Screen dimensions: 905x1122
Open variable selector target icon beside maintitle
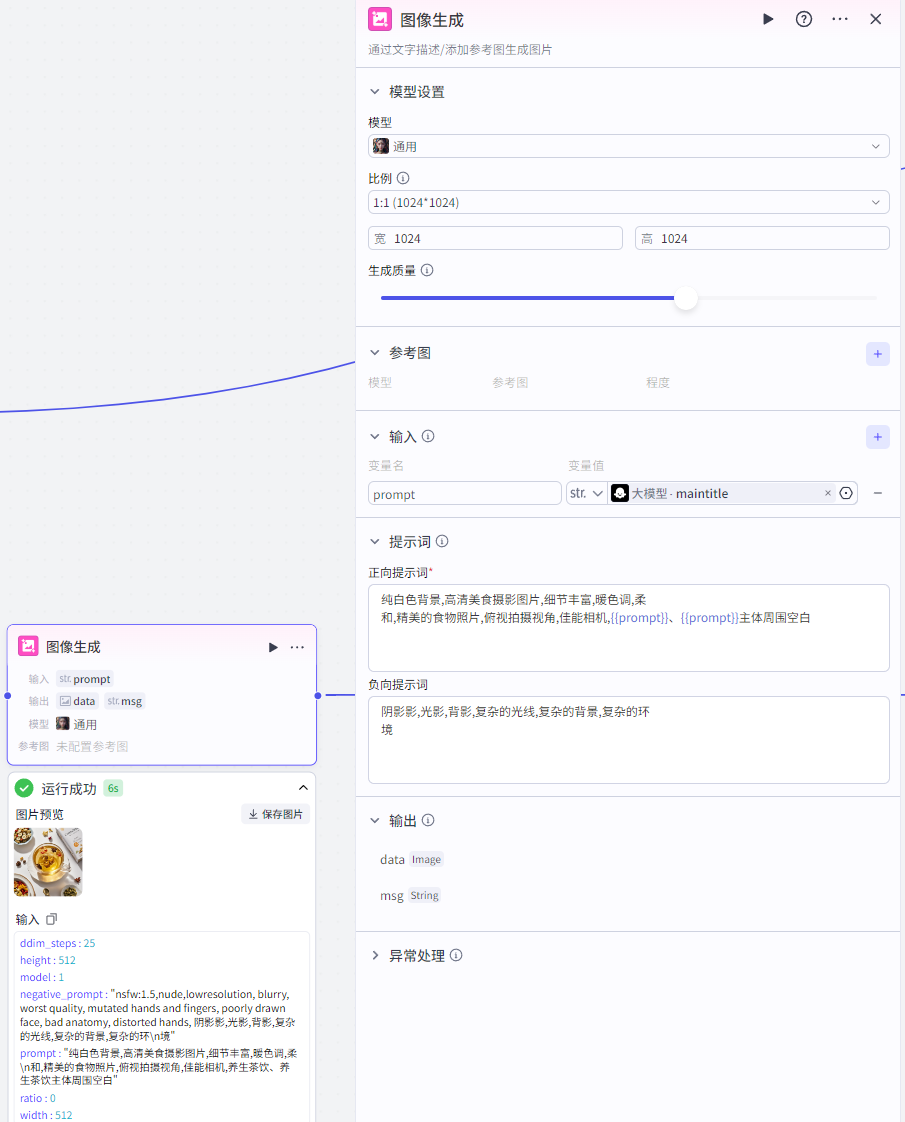(x=846, y=493)
